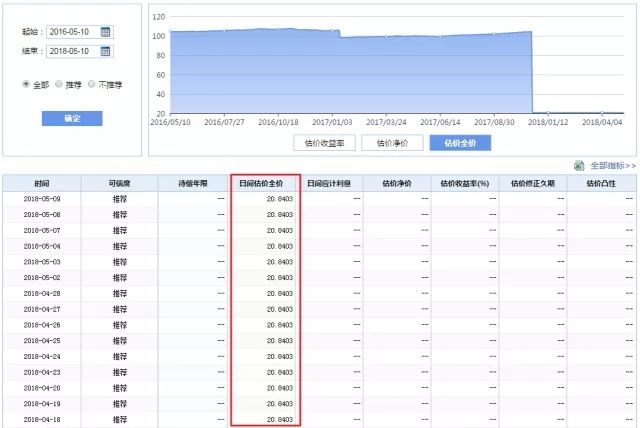
Task: Select the 不推荐 radio button
Action: point(91,84)
